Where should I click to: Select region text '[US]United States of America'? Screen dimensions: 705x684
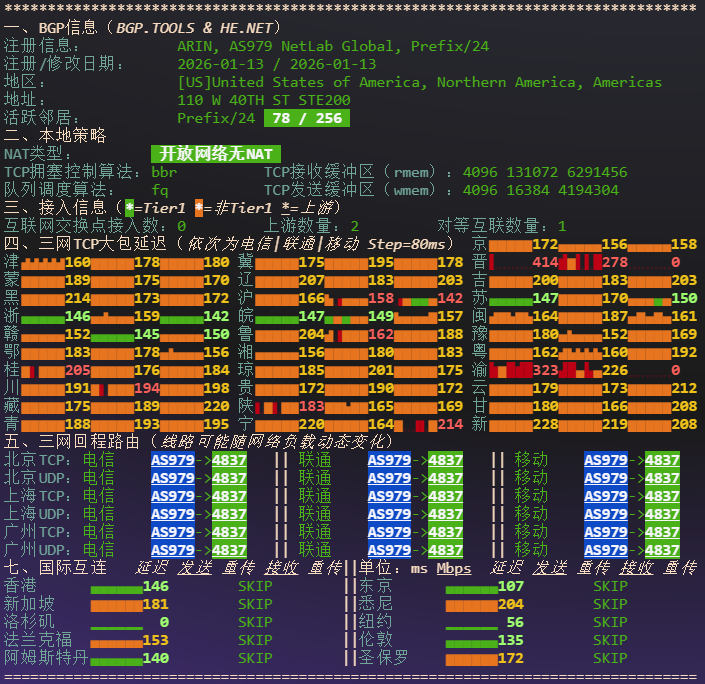point(299,82)
